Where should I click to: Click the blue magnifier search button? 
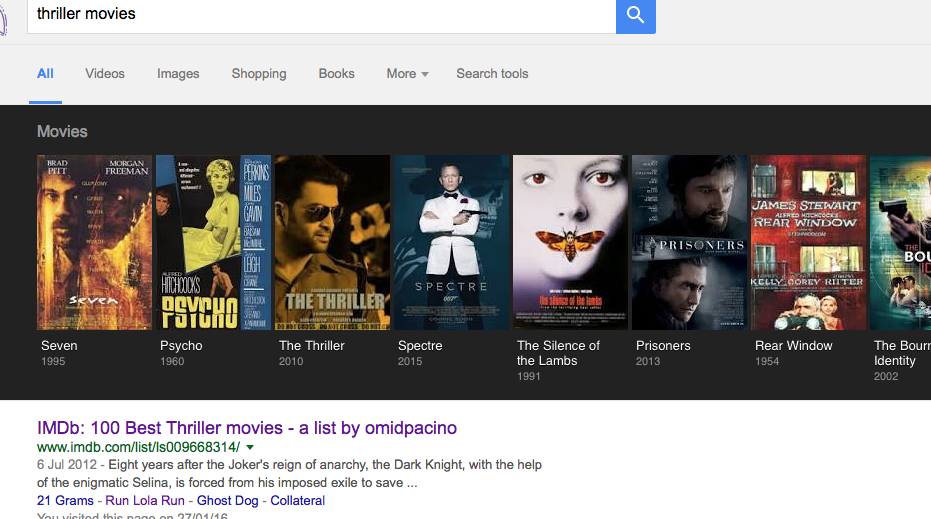[x=635, y=15]
